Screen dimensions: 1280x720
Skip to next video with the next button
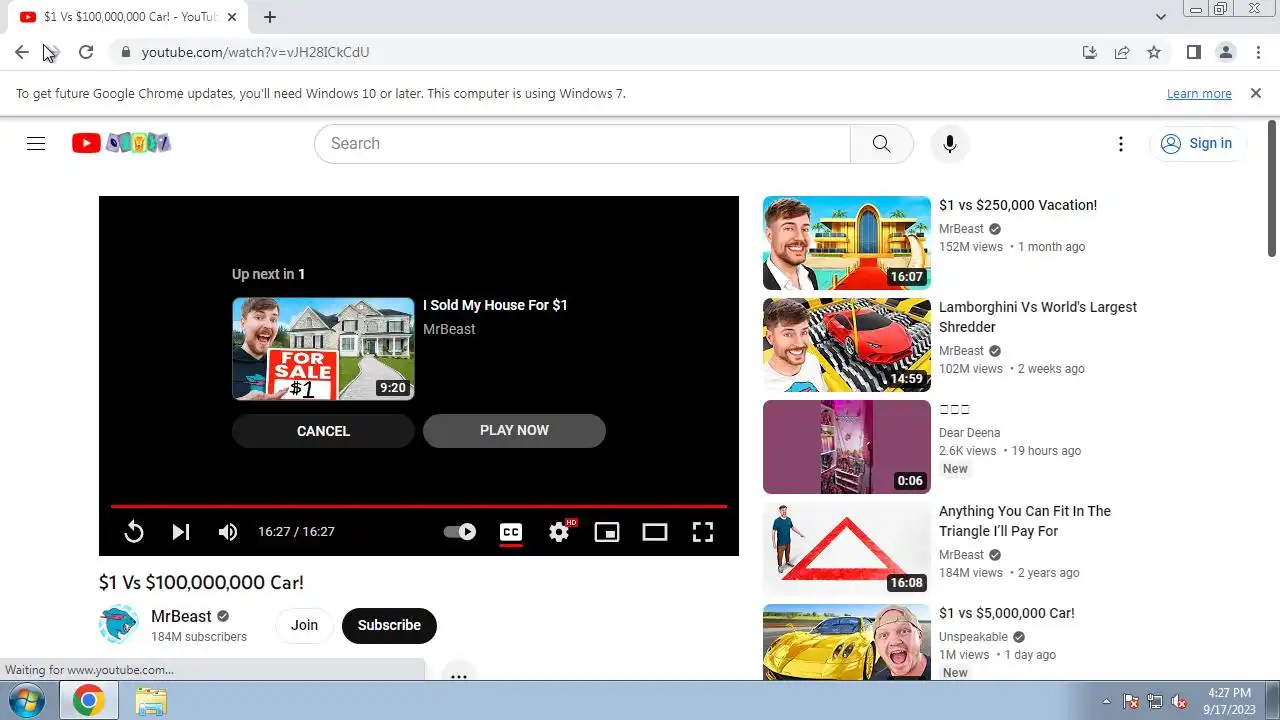tap(181, 532)
